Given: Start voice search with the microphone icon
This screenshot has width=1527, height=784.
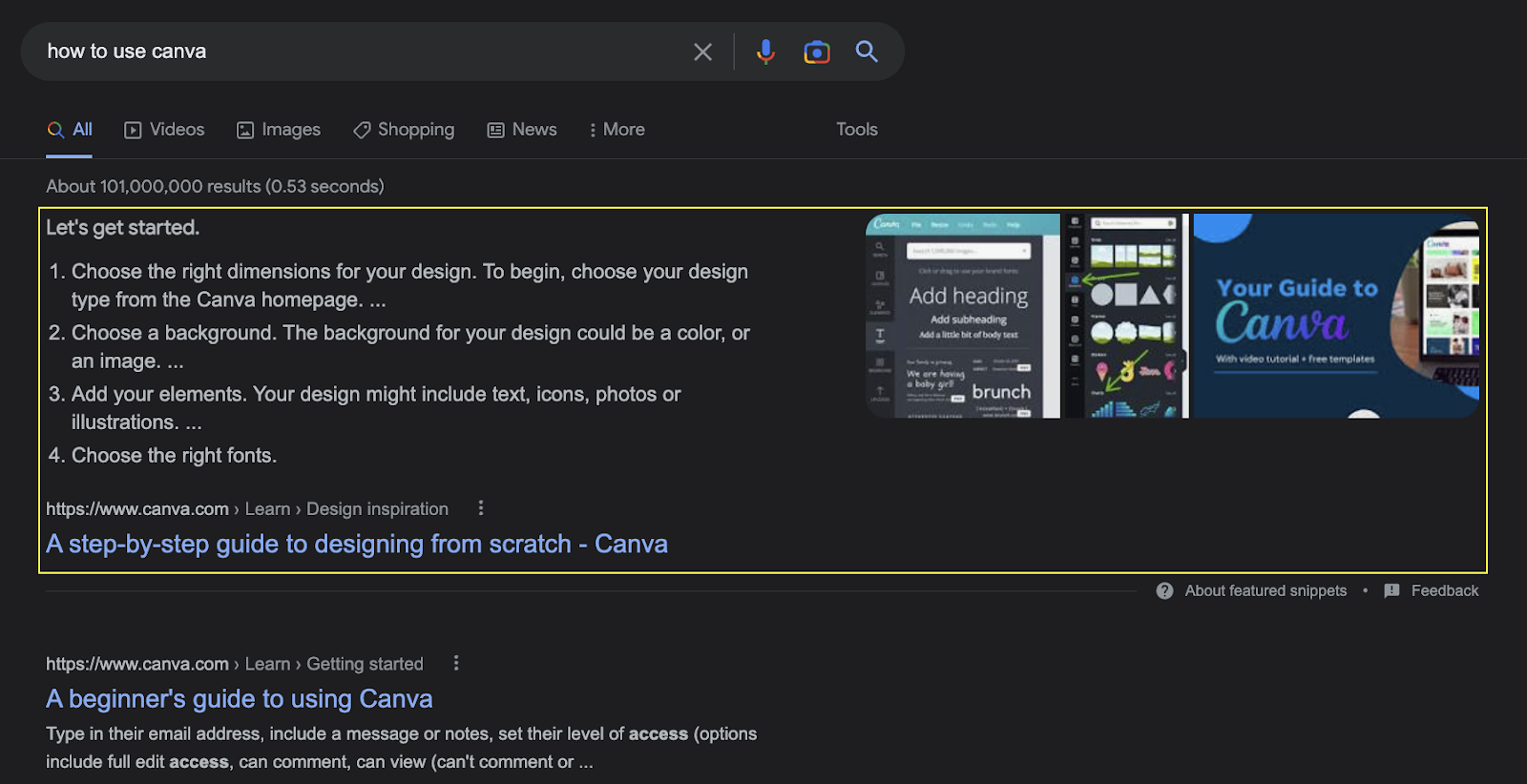Looking at the screenshot, I should click(x=765, y=52).
